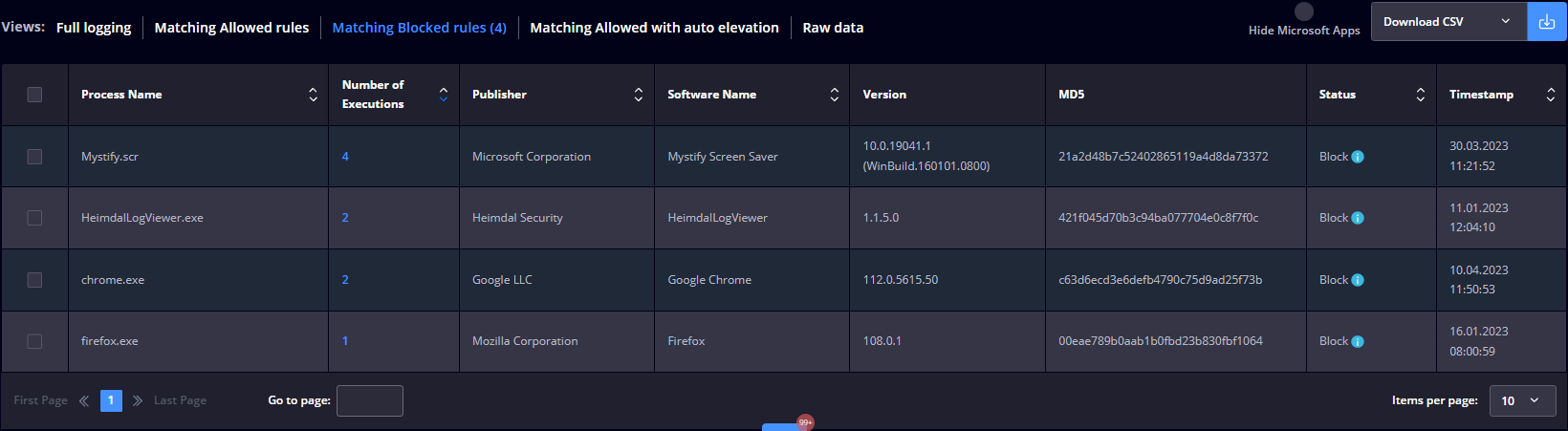Sort by Timestamp column arrows
The height and width of the screenshot is (431, 1568).
pos(1551,95)
